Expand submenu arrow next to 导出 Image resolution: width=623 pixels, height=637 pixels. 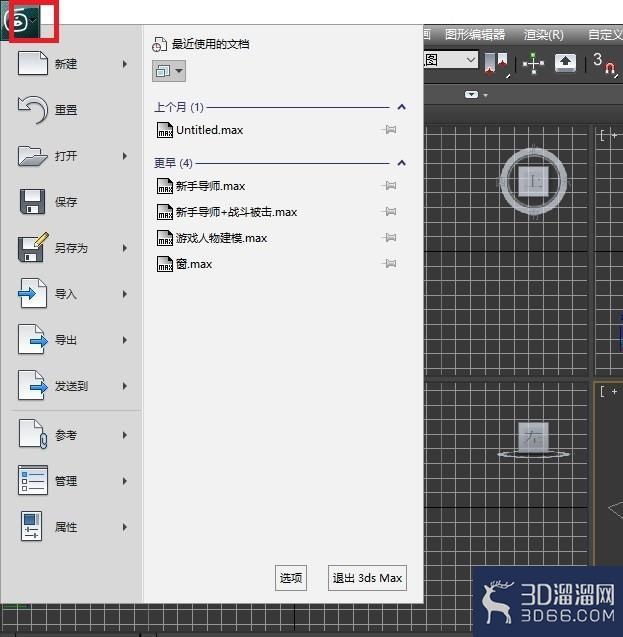tap(125, 340)
